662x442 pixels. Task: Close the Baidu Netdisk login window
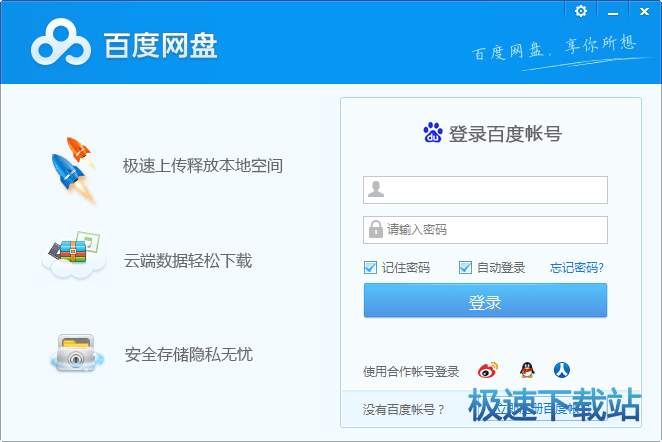(644, 12)
